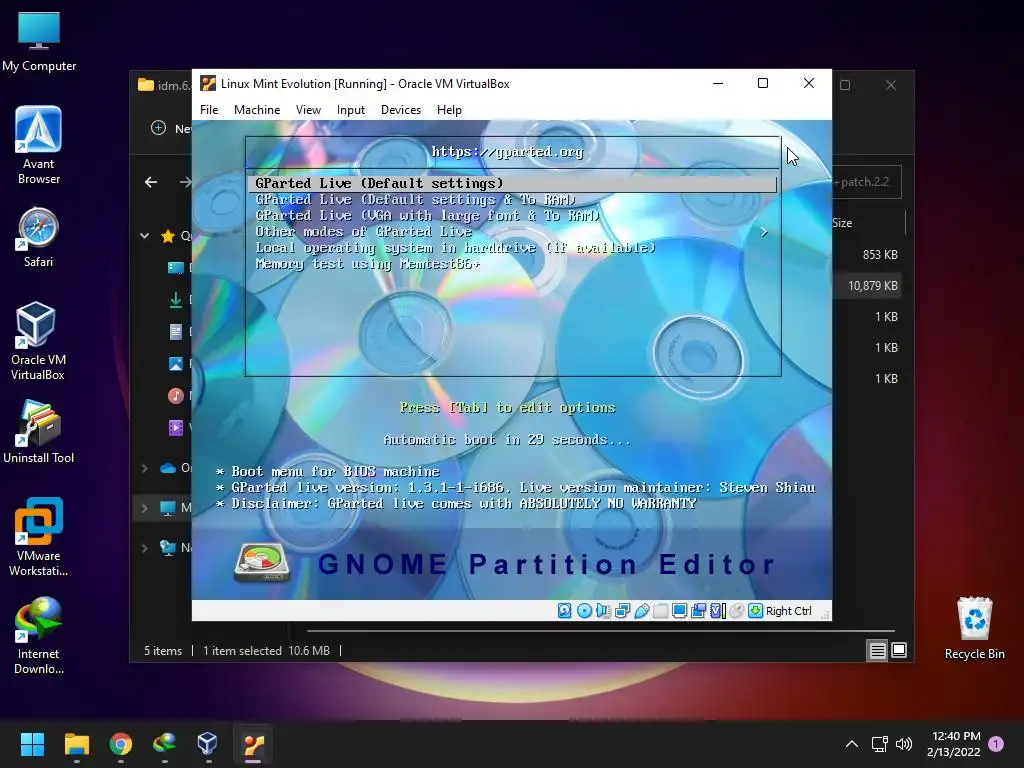
Task: Click the Size column header in Explorer
Action: click(842, 223)
